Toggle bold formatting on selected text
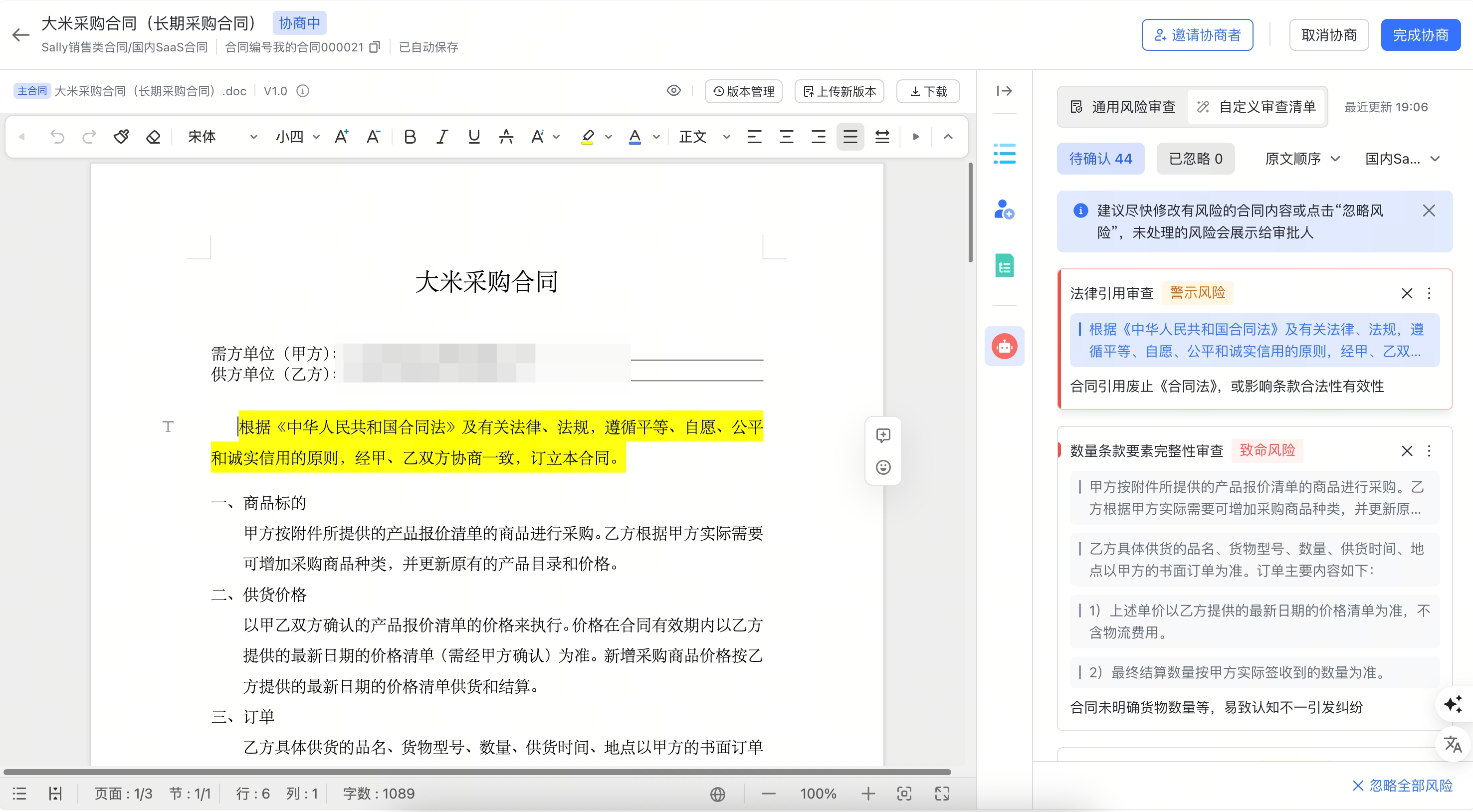Screen dimensions: 1473x812 click(x=410, y=136)
